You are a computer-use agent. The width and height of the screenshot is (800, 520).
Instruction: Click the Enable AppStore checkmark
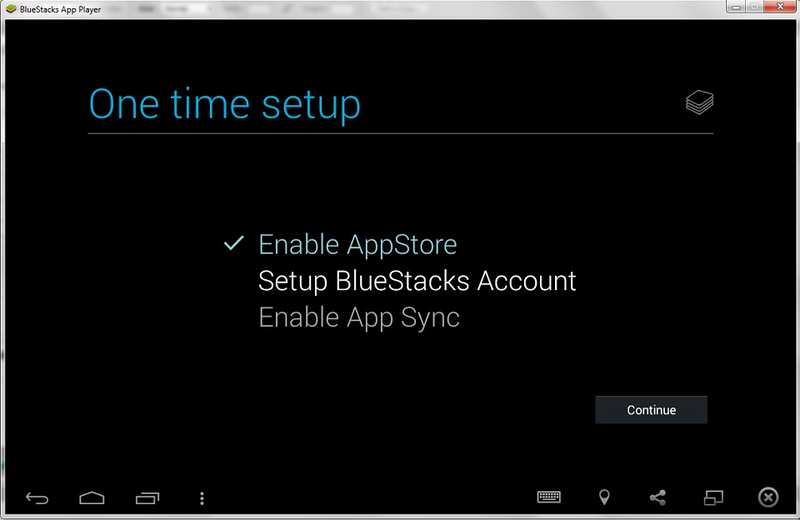coord(234,243)
